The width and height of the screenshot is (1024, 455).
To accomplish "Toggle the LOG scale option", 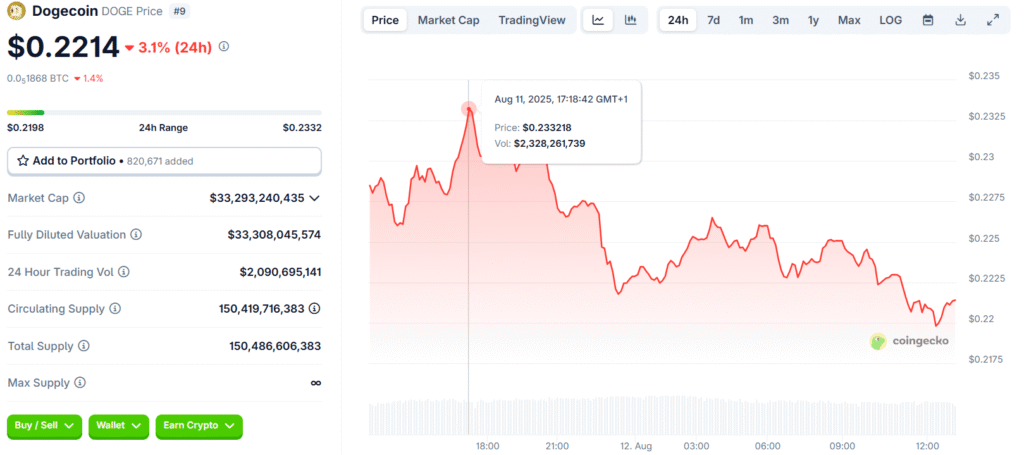I will (890, 20).
